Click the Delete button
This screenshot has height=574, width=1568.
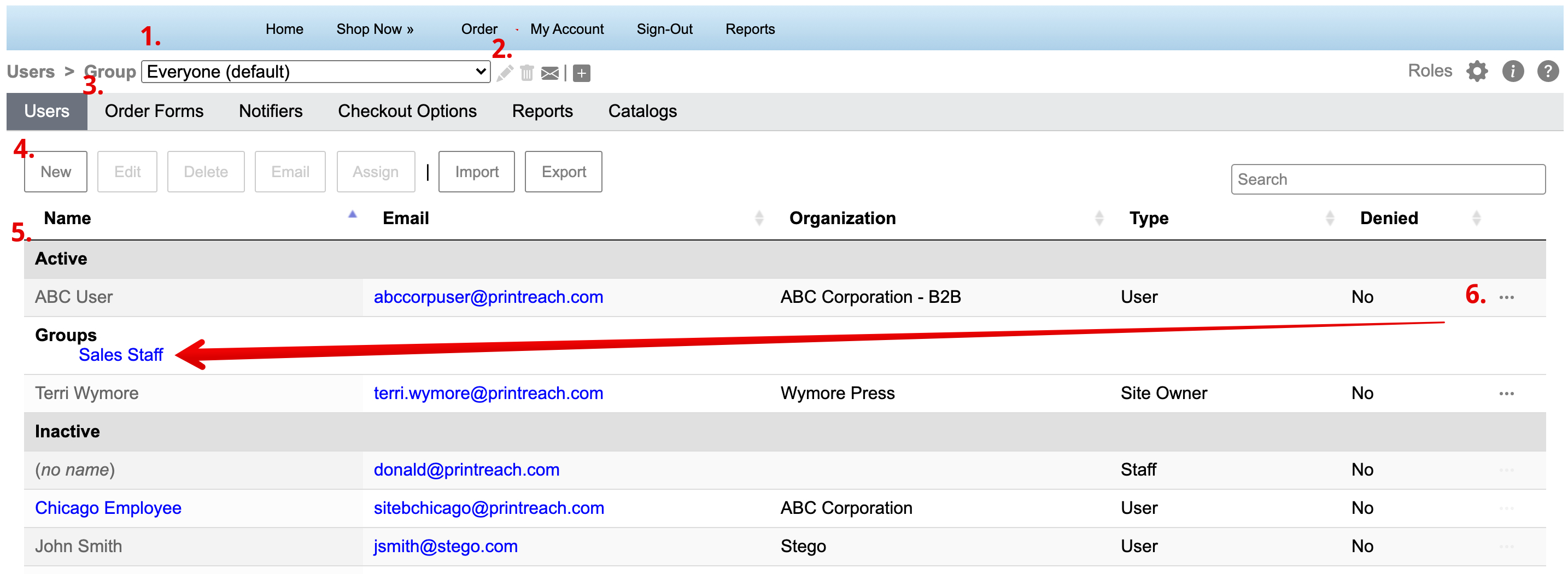(206, 172)
